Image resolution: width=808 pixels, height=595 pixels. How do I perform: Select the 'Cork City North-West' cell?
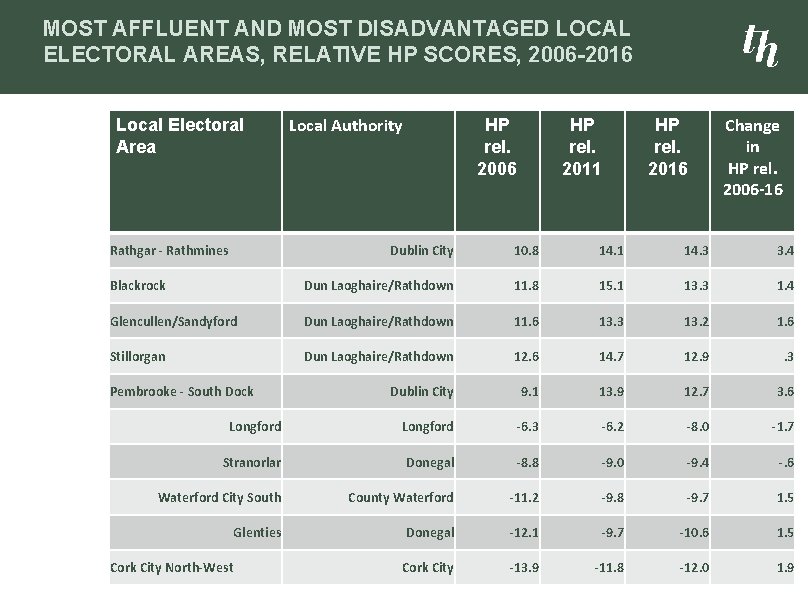coord(196,567)
